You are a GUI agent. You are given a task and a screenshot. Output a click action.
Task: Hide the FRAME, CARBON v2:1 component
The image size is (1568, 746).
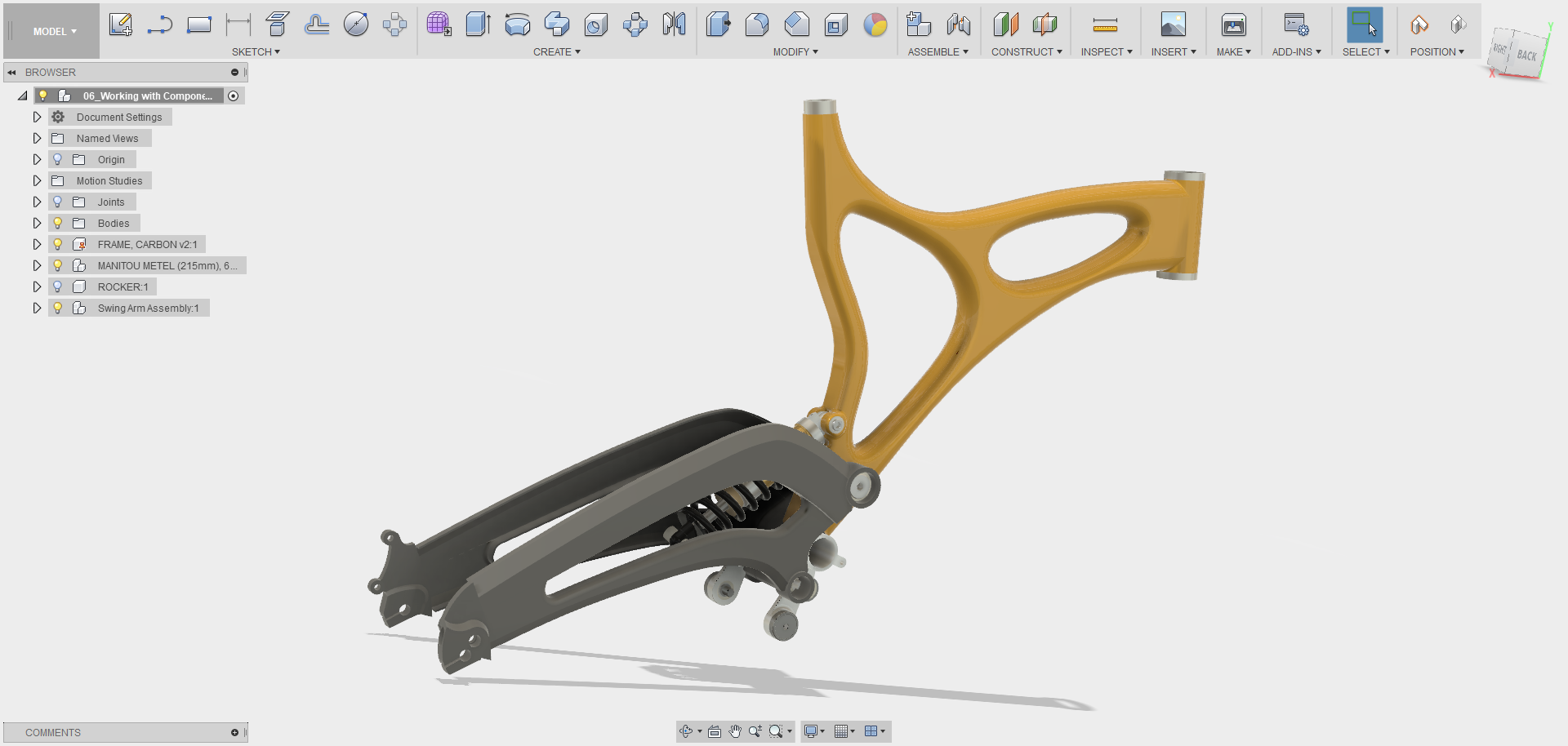coord(57,244)
